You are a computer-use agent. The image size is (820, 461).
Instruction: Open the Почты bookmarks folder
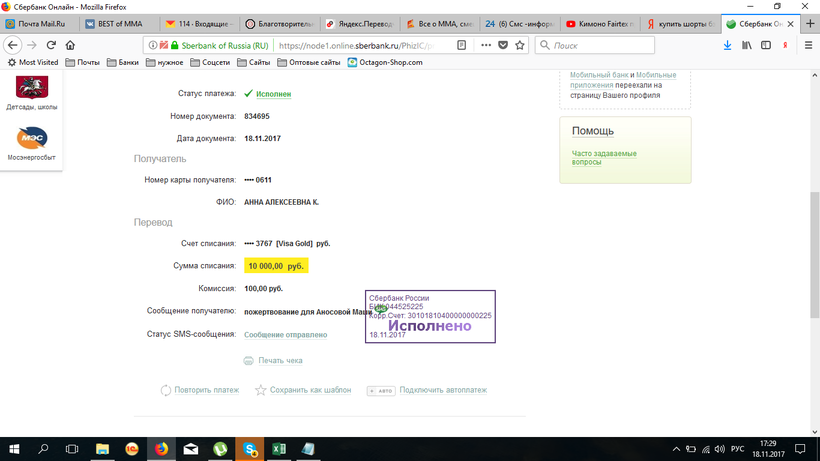point(83,62)
